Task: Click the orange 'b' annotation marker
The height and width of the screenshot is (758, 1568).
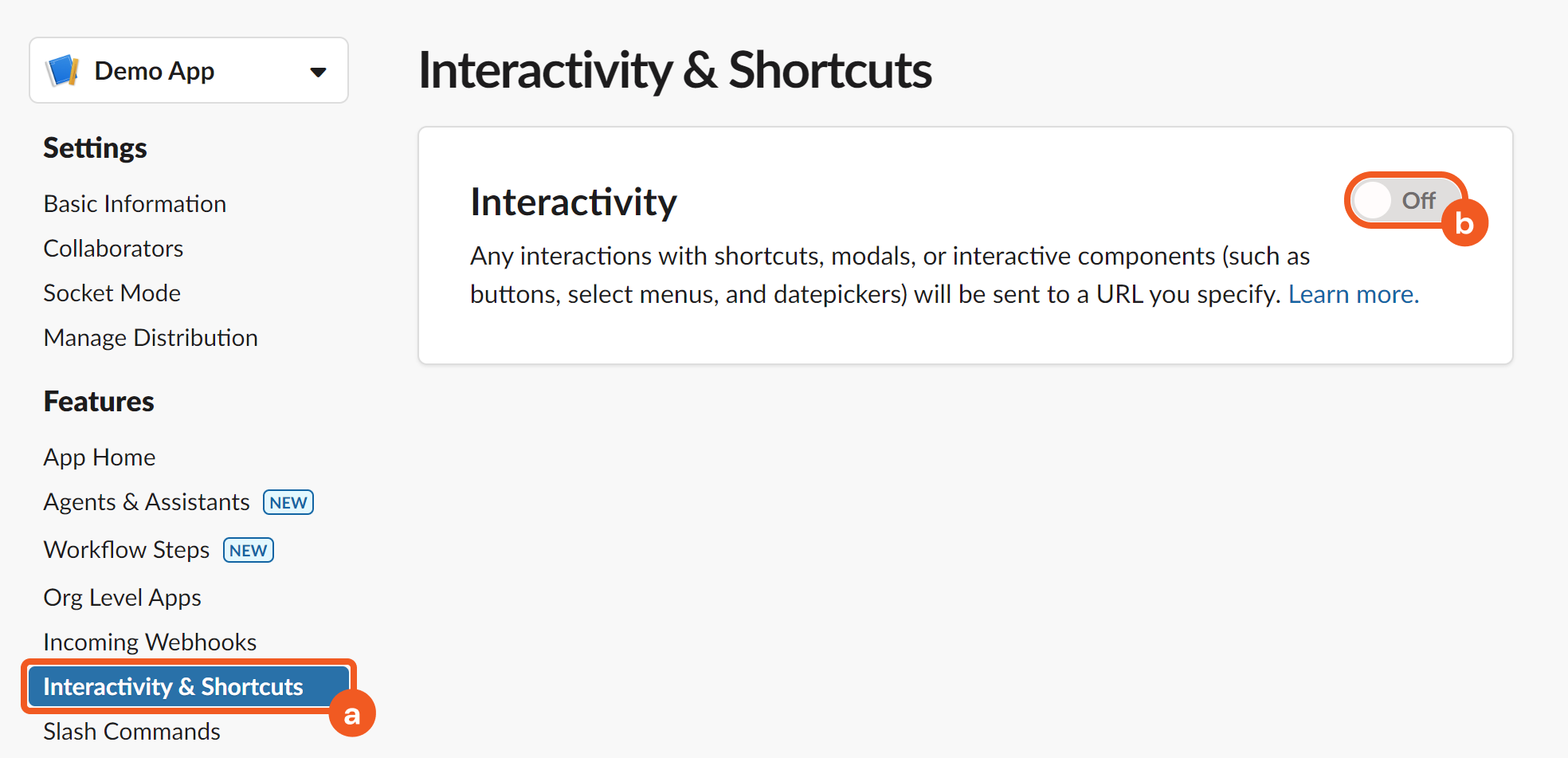Action: (1464, 223)
